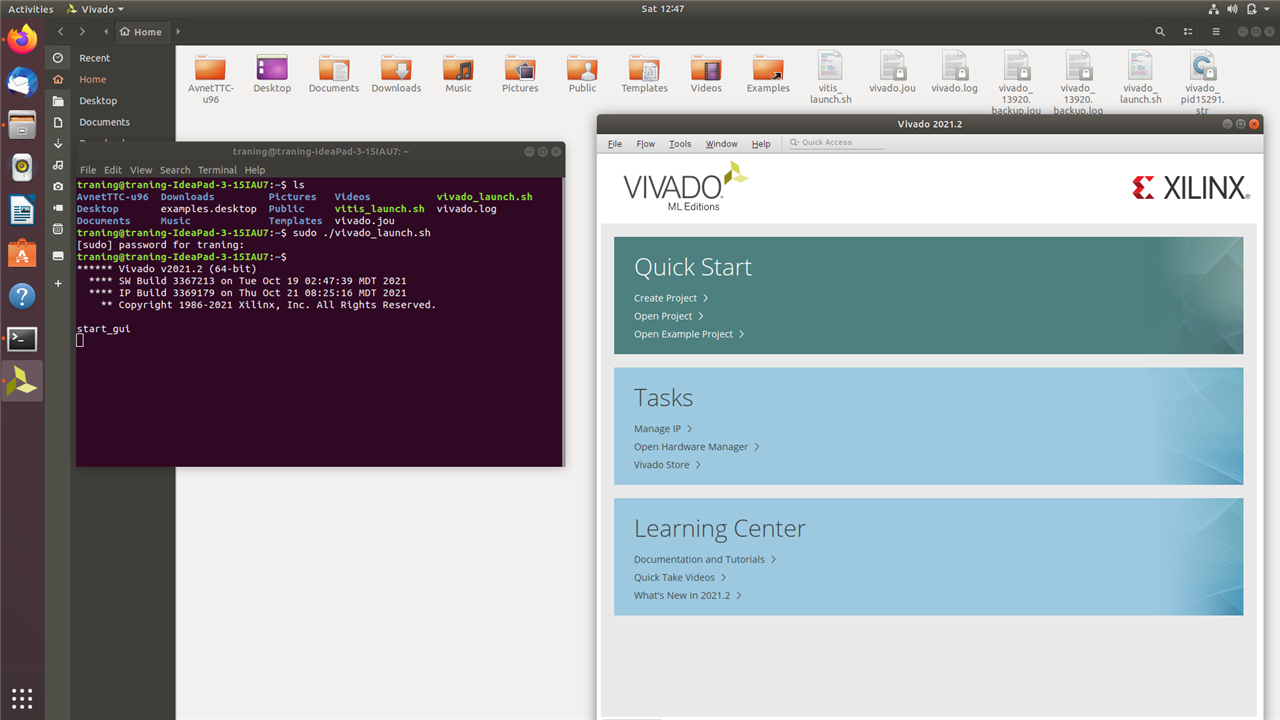Open Quick Take Videos link

680,578
